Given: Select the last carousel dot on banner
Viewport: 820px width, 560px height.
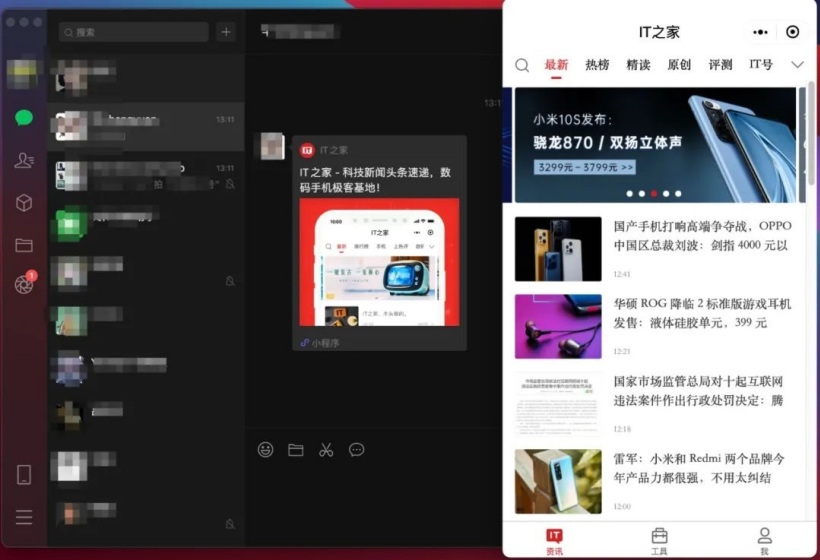Looking at the screenshot, I should point(678,193).
